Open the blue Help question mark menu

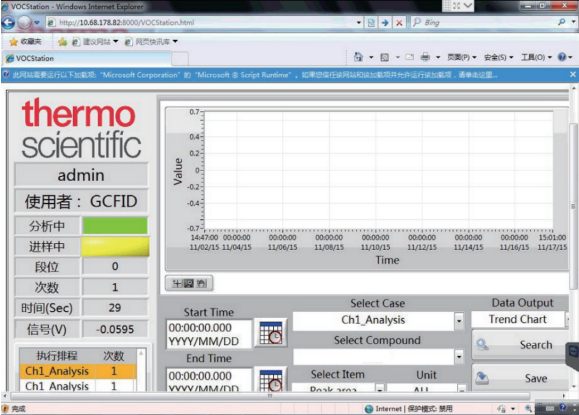point(565,57)
